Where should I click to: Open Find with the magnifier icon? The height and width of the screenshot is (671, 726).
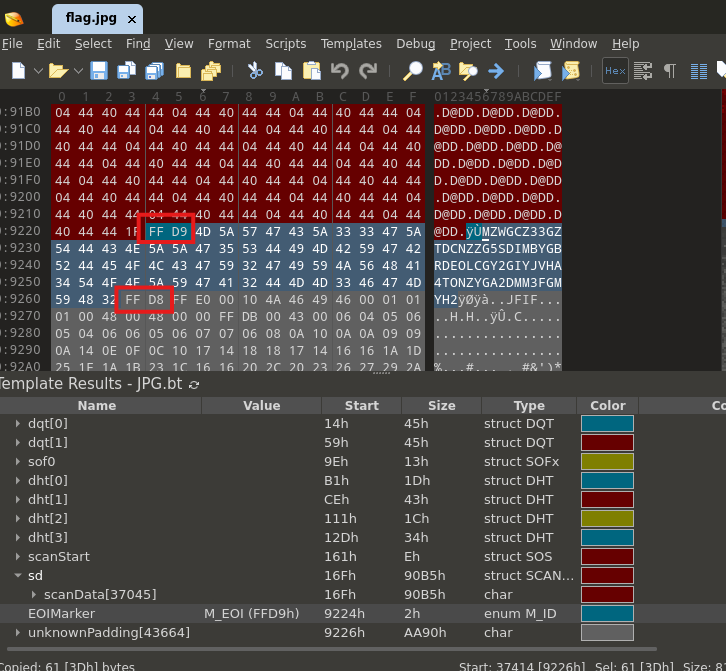click(412, 71)
